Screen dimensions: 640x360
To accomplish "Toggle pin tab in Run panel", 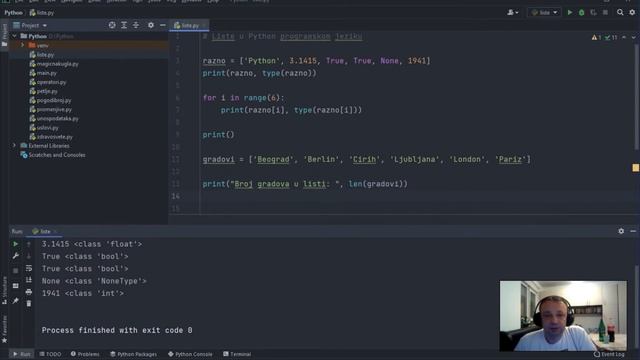I will pyautogui.click(x=16, y=301).
